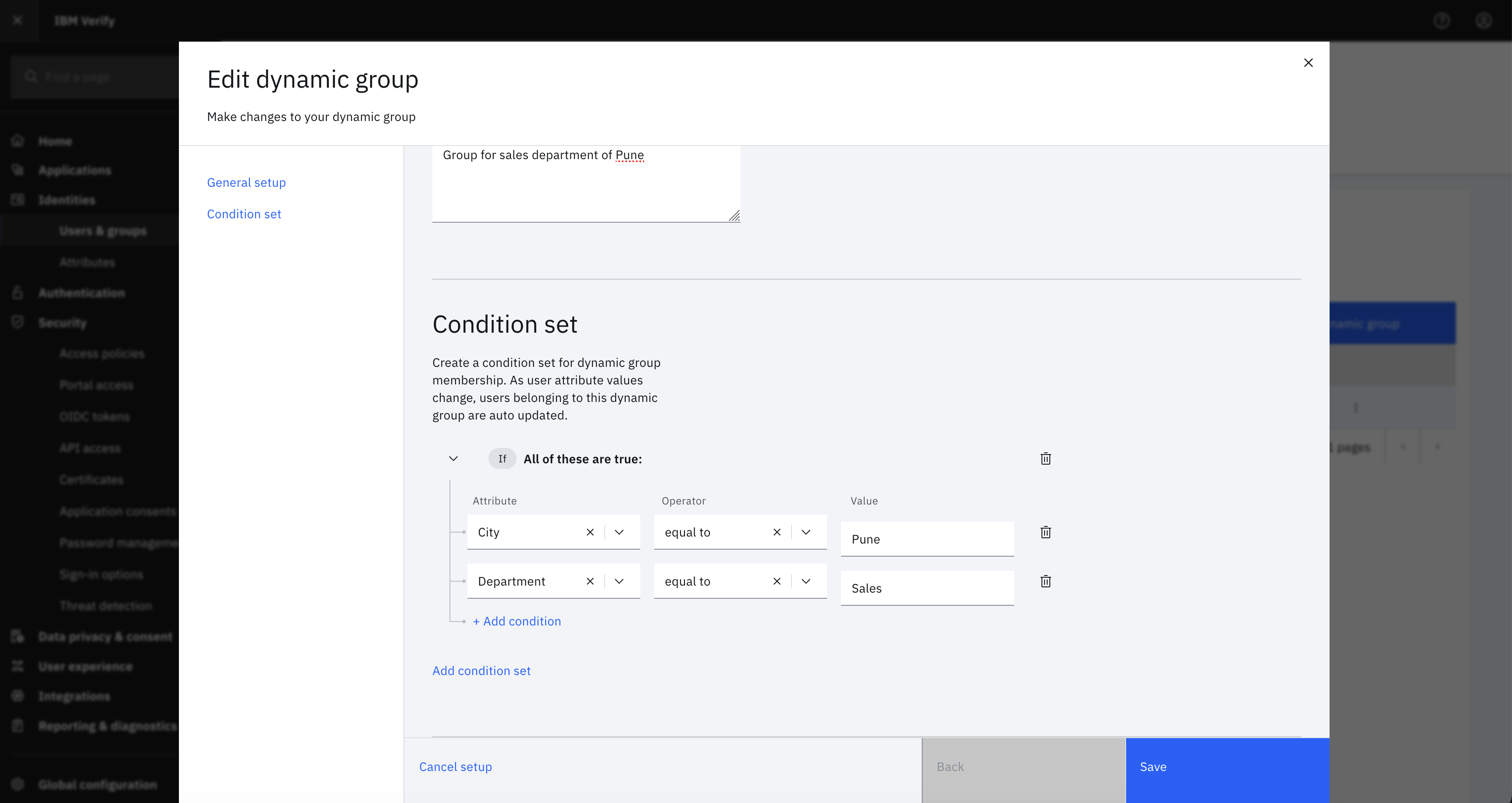Open Reporting & diagnostics in sidebar

107,725
